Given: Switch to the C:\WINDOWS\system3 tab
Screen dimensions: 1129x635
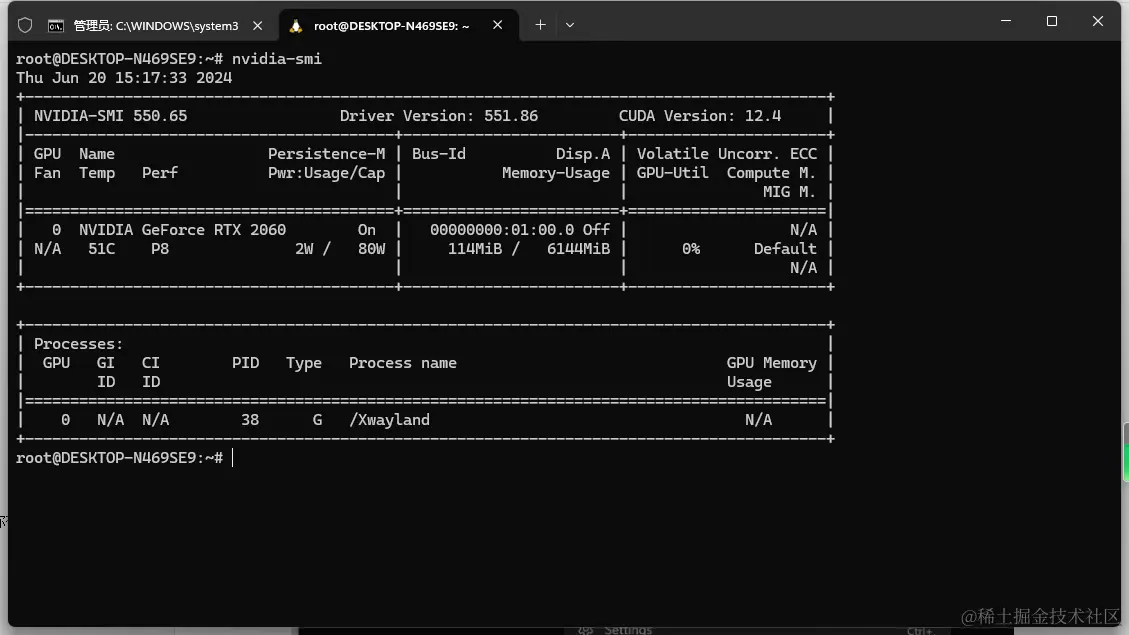Looking at the screenshot, I should click(156, 26).
